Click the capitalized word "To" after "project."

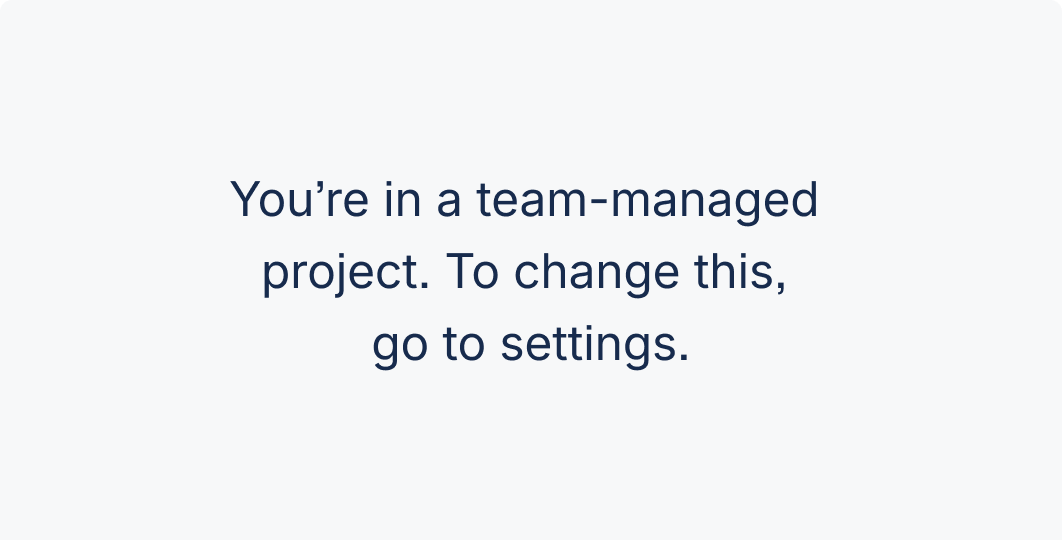click(x=472, y=271)
